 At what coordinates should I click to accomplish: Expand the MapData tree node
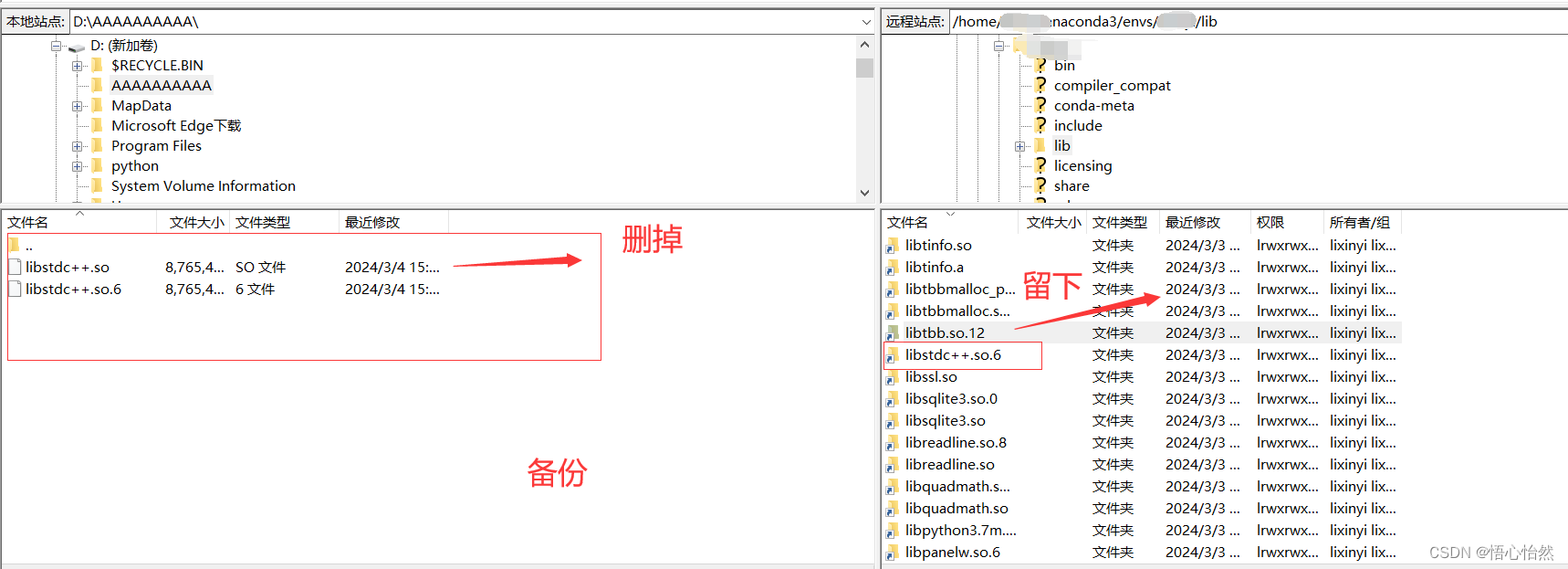click(77, 106)
